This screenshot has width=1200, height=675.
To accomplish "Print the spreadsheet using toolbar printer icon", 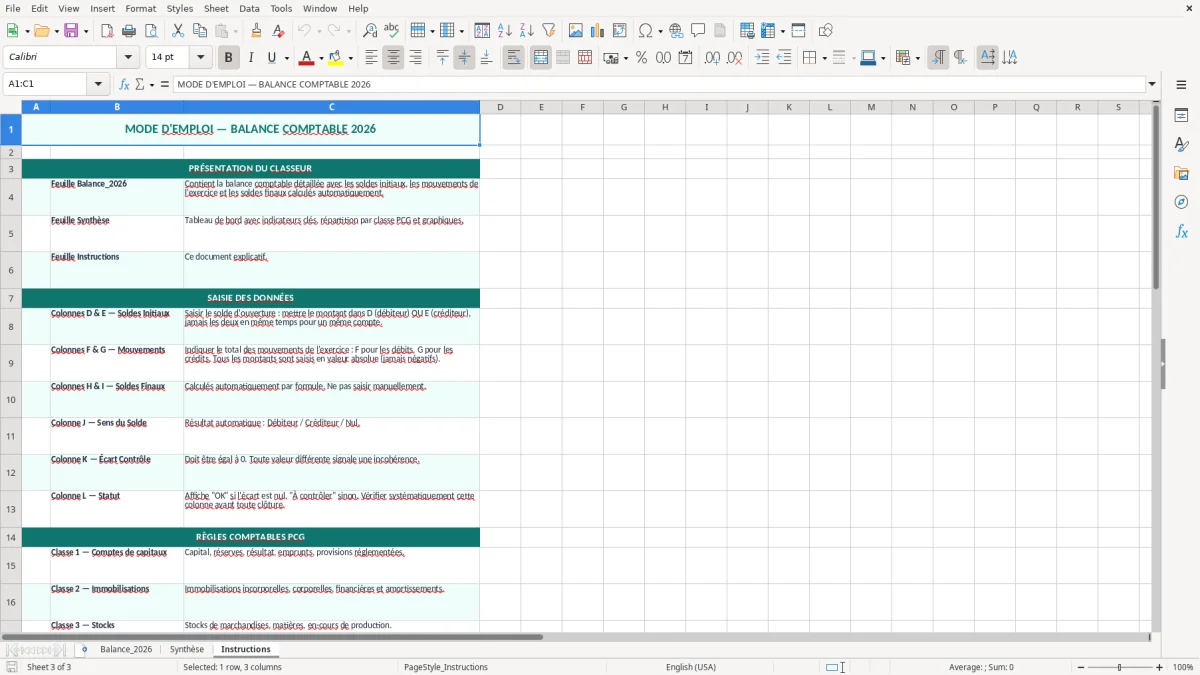I will tap(130, 31).
